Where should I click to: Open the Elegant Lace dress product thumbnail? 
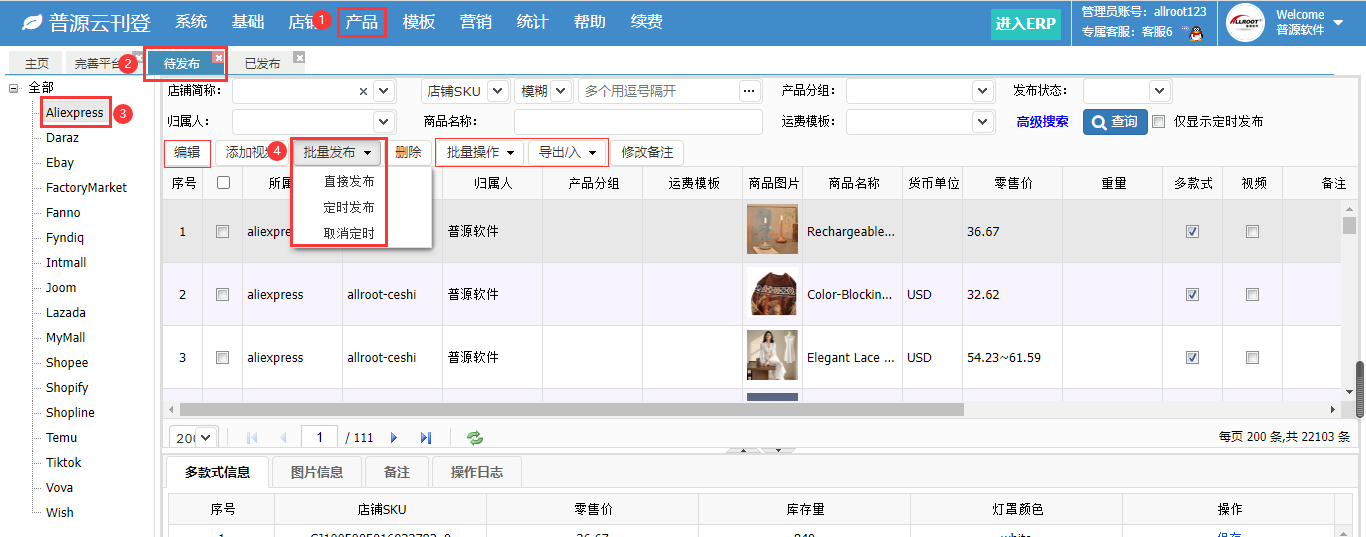pyautogui.click(x=772, y=355)
